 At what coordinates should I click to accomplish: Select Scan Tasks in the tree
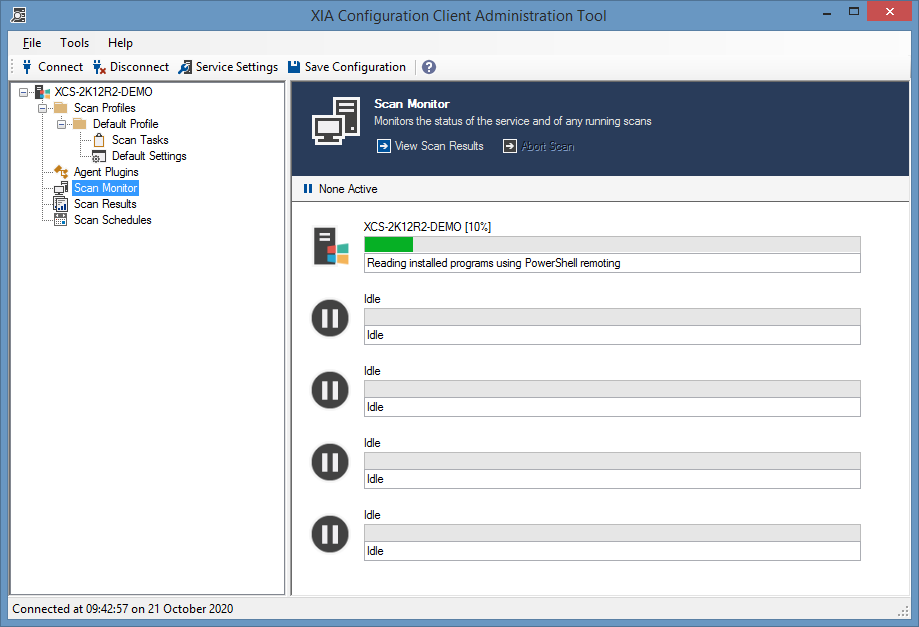tap(140, 140)
